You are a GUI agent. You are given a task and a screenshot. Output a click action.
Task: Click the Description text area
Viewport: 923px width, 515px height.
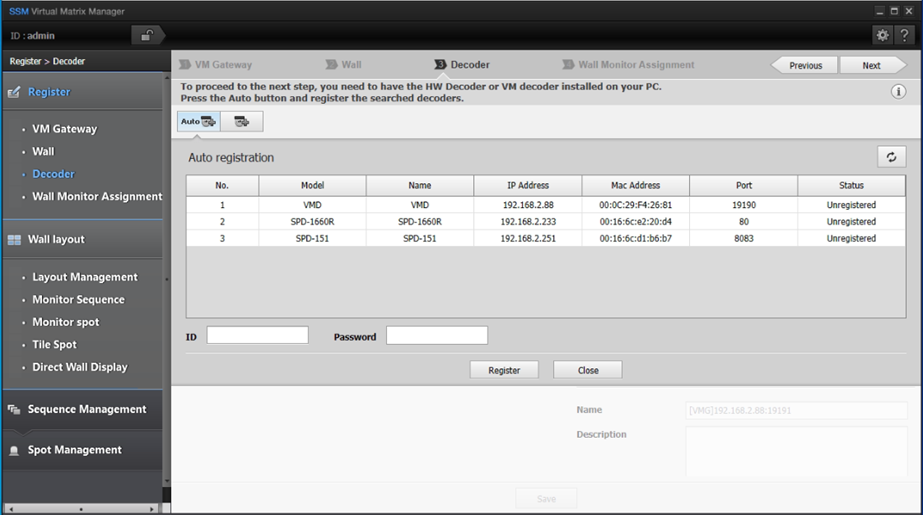[x=796, y=451]
